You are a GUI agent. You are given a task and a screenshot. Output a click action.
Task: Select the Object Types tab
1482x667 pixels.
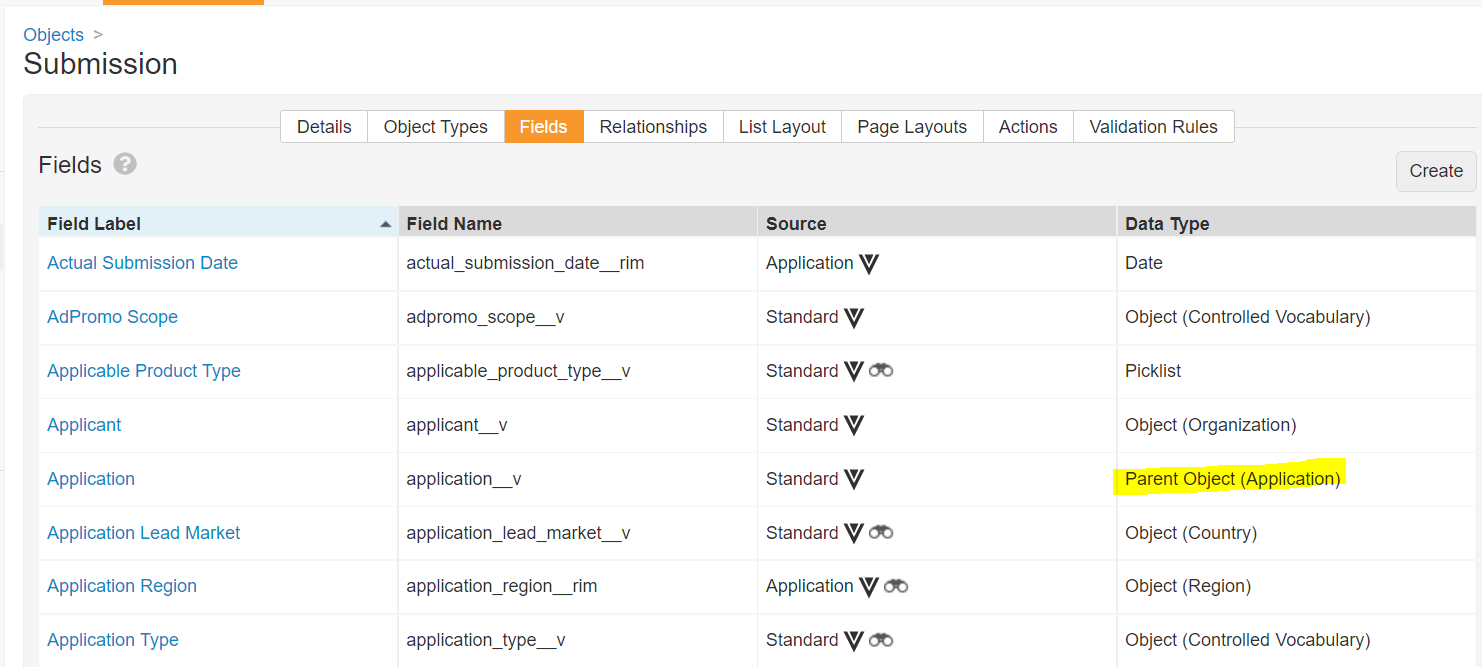[435, 127]
